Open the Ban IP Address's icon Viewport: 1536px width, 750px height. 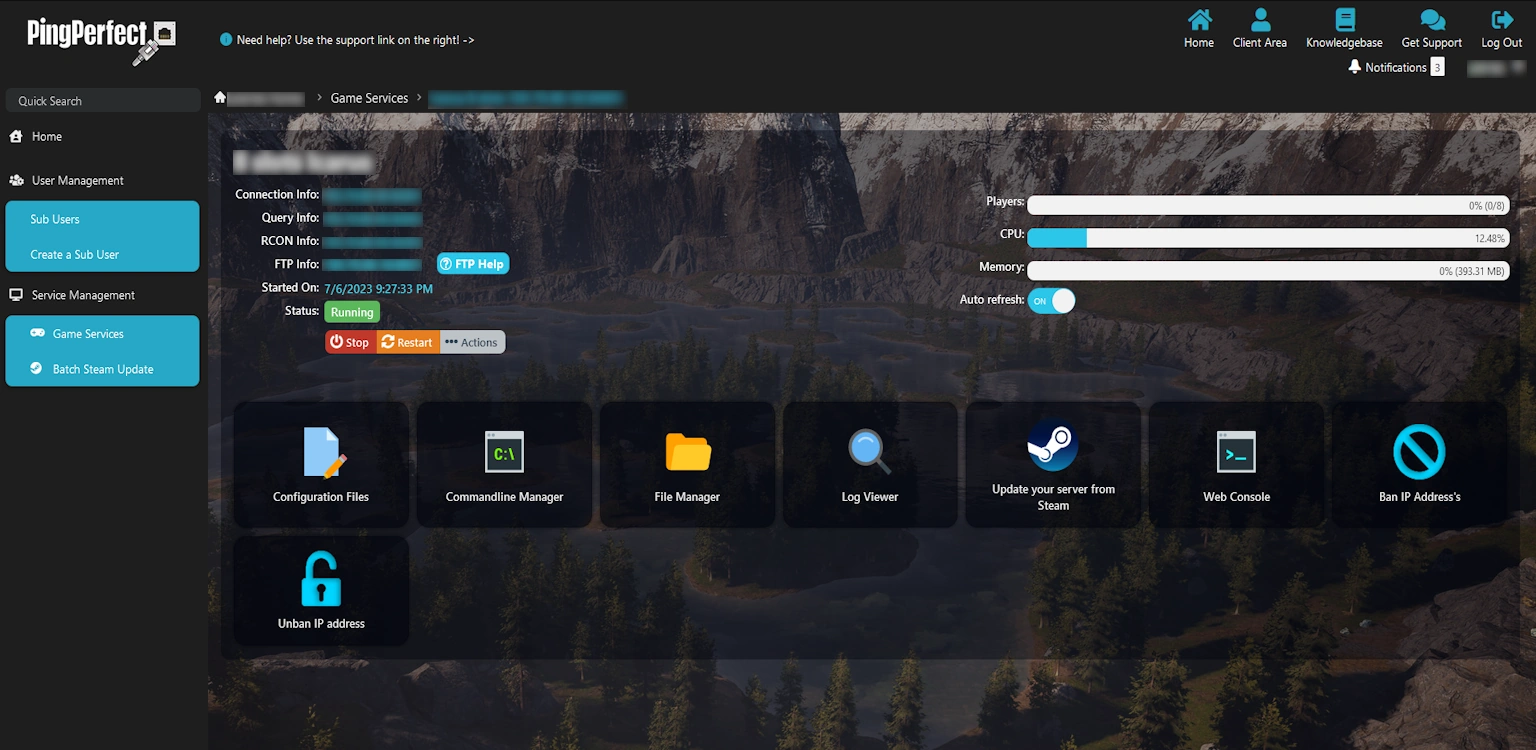(1419, 452)
